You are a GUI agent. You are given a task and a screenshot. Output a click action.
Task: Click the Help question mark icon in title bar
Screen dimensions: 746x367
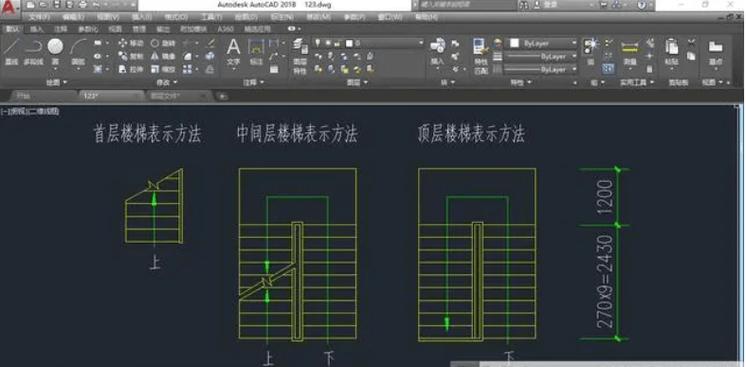click(x=641, y=5)
